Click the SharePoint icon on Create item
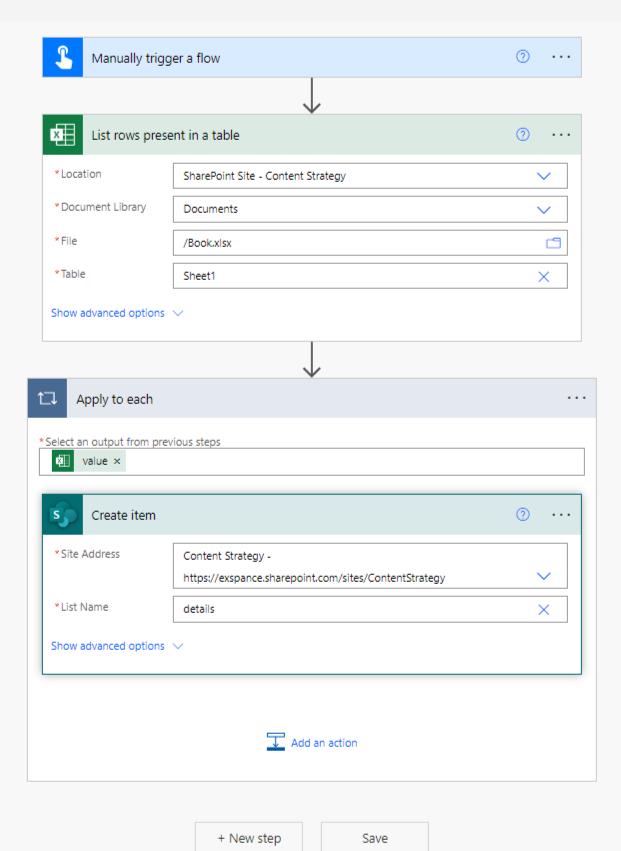This screenshot has height=851, width=621. pyautogui.click(x=63, y=515)
